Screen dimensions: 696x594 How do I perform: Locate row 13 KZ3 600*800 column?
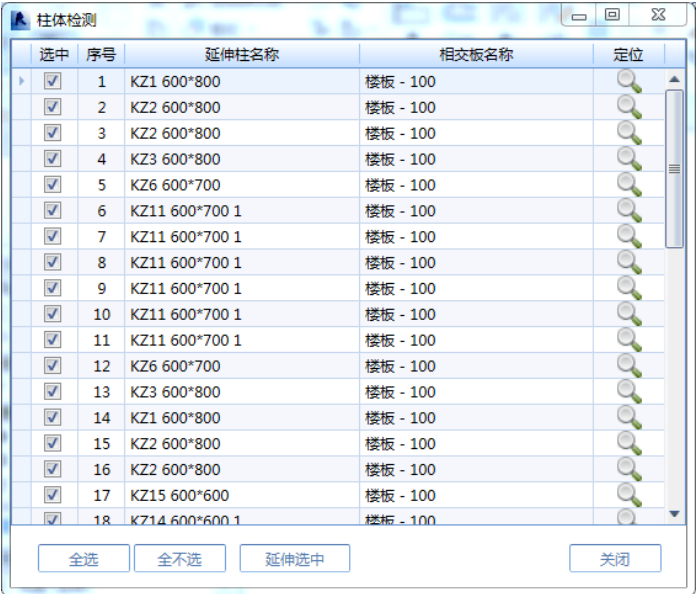(x=629, y=392)
